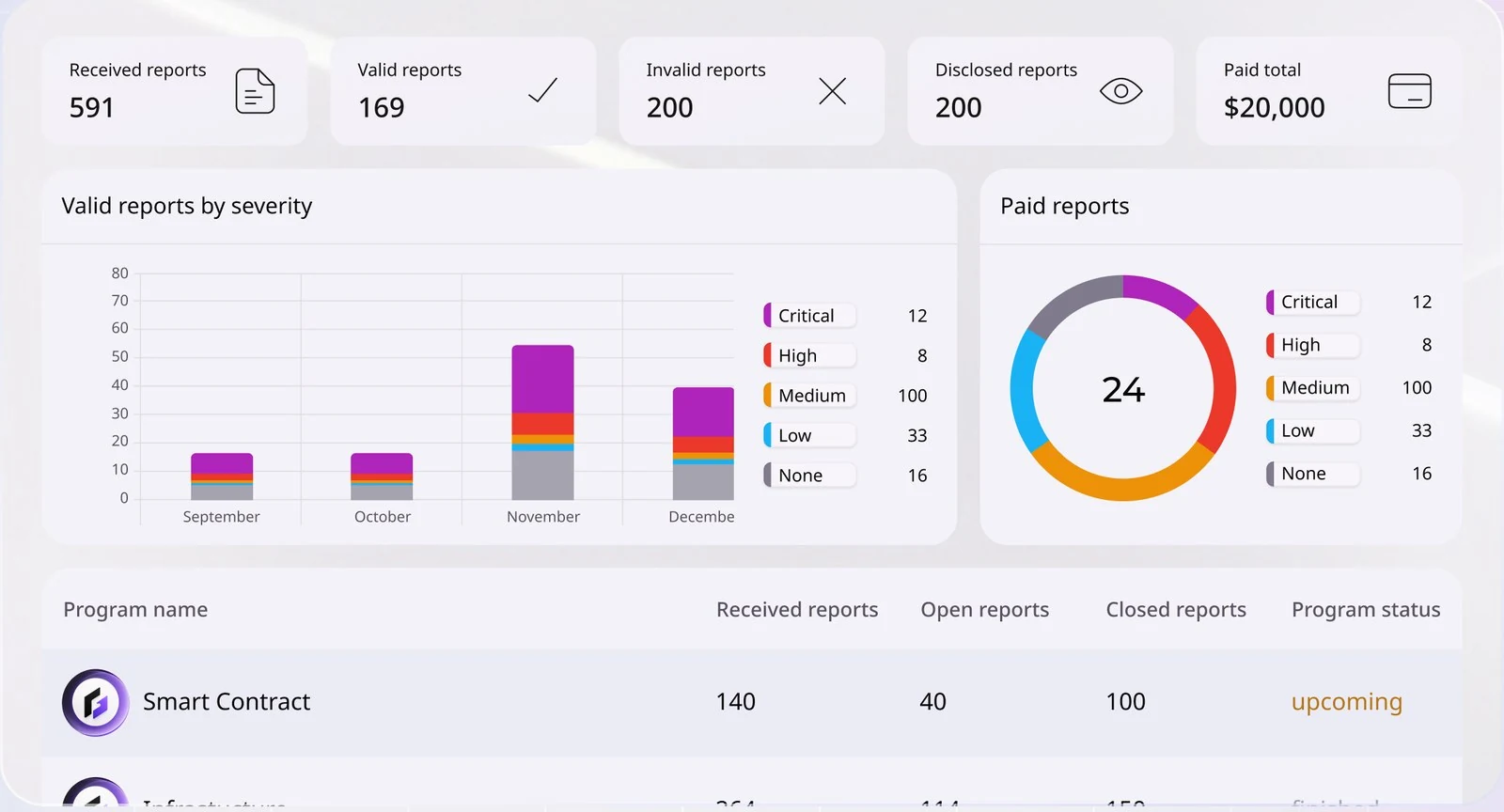This screenshot has width=1504, height=812.
Task: Click the November stacked bar
Action: coord(542,422)
